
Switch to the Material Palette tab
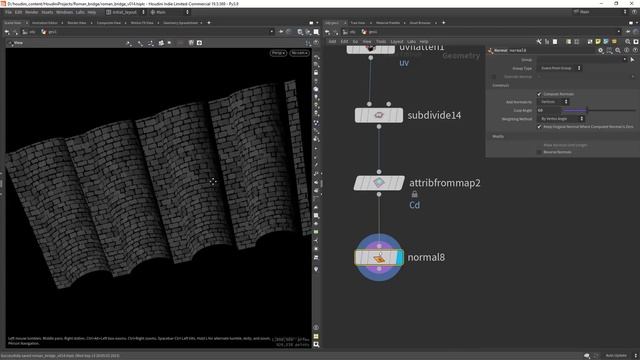[x=388, y=23]
